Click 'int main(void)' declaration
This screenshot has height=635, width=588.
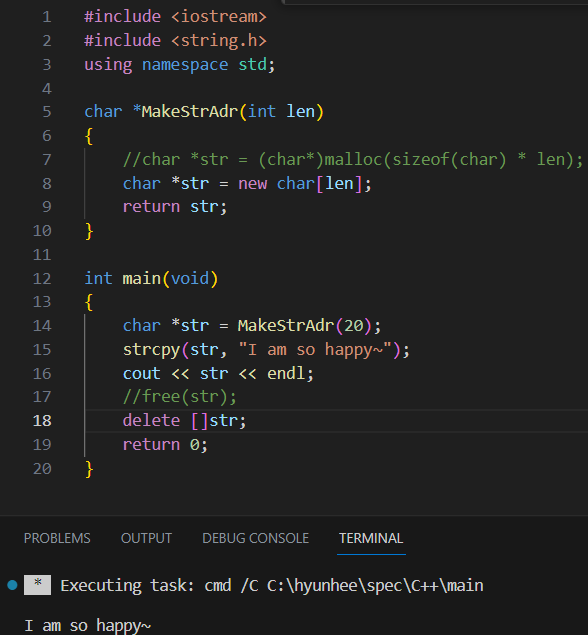151,279
